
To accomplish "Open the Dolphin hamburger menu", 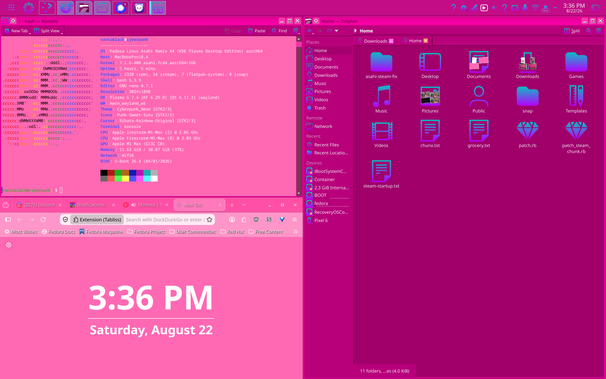I will (x=599, y=31).
